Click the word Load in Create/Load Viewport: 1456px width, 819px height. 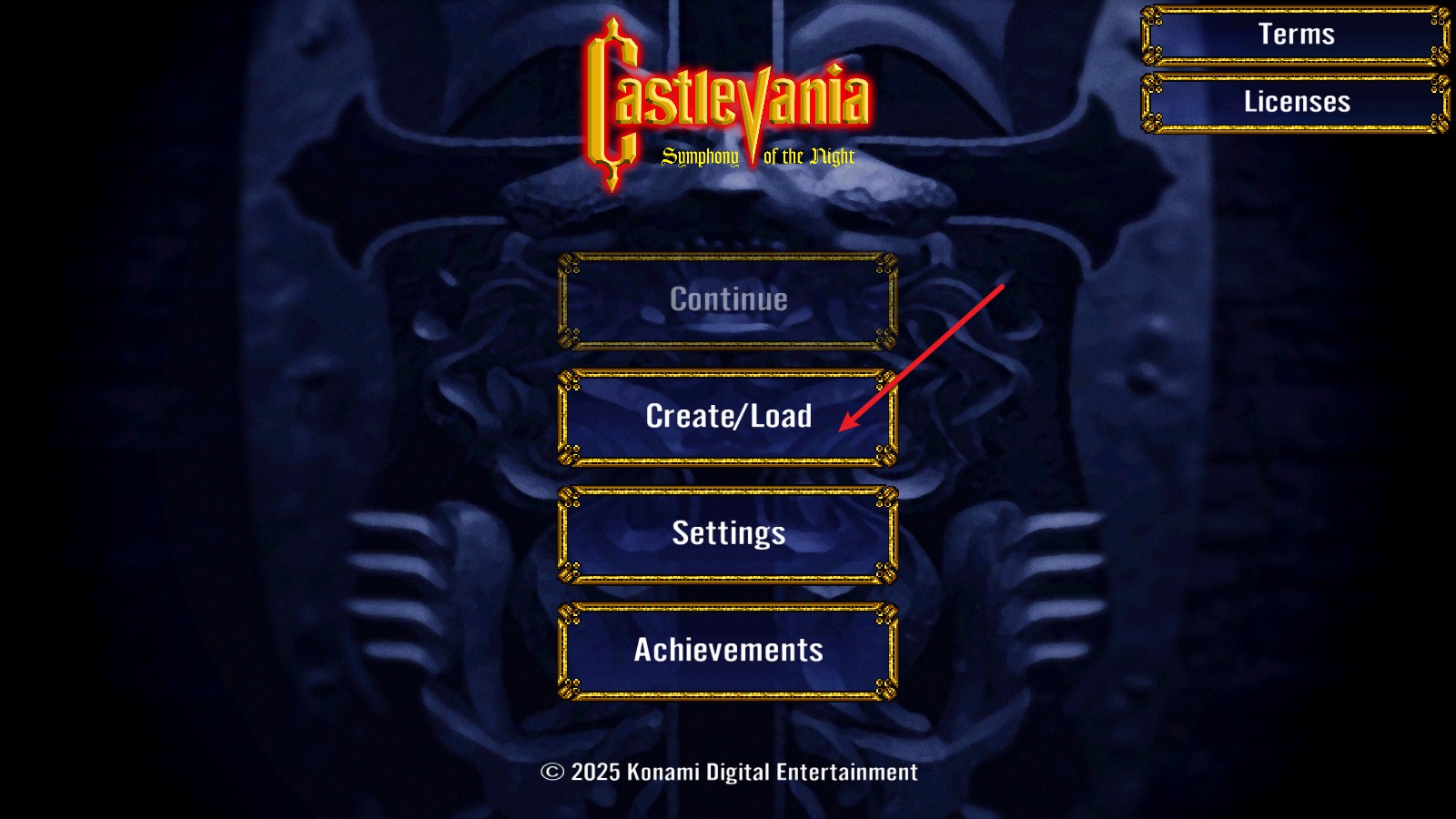pos(781,416)
